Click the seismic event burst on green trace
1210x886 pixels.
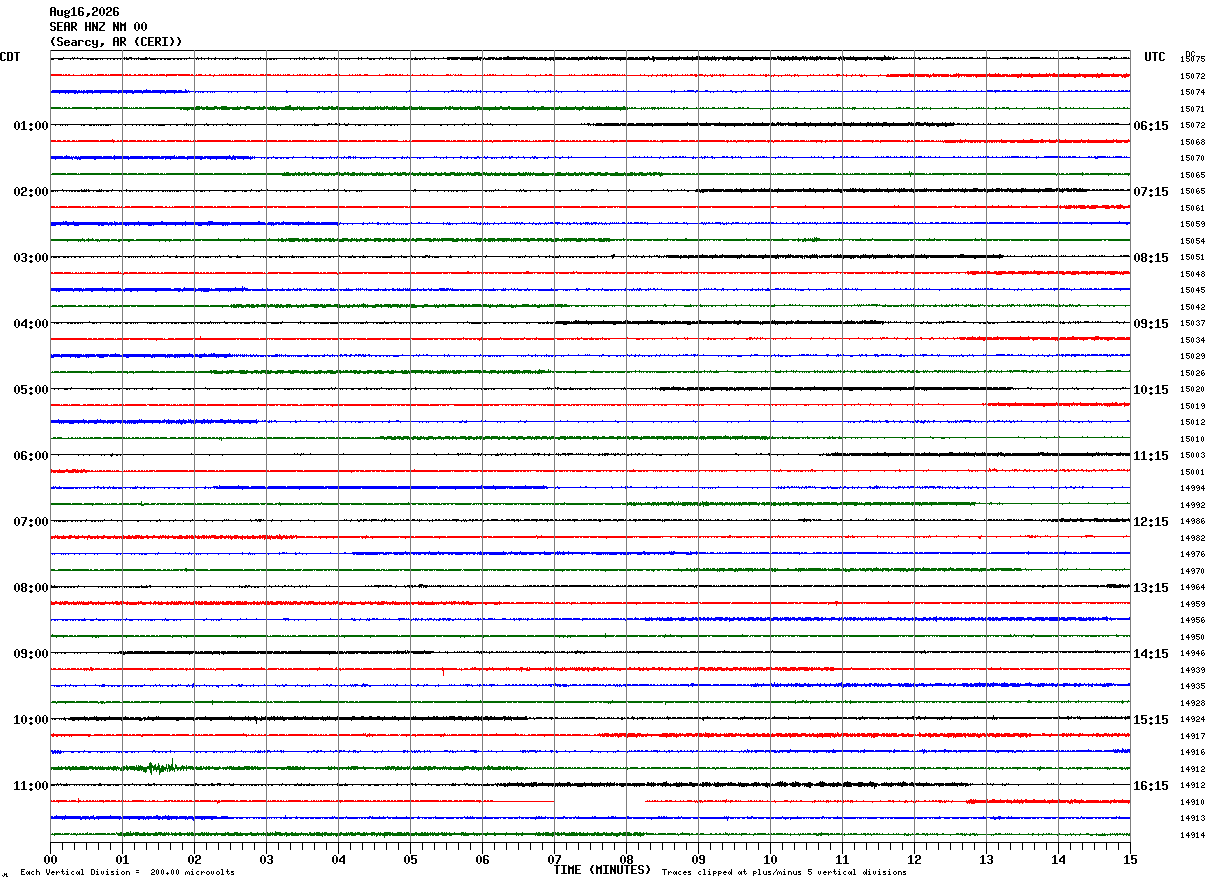pos(153,767)
